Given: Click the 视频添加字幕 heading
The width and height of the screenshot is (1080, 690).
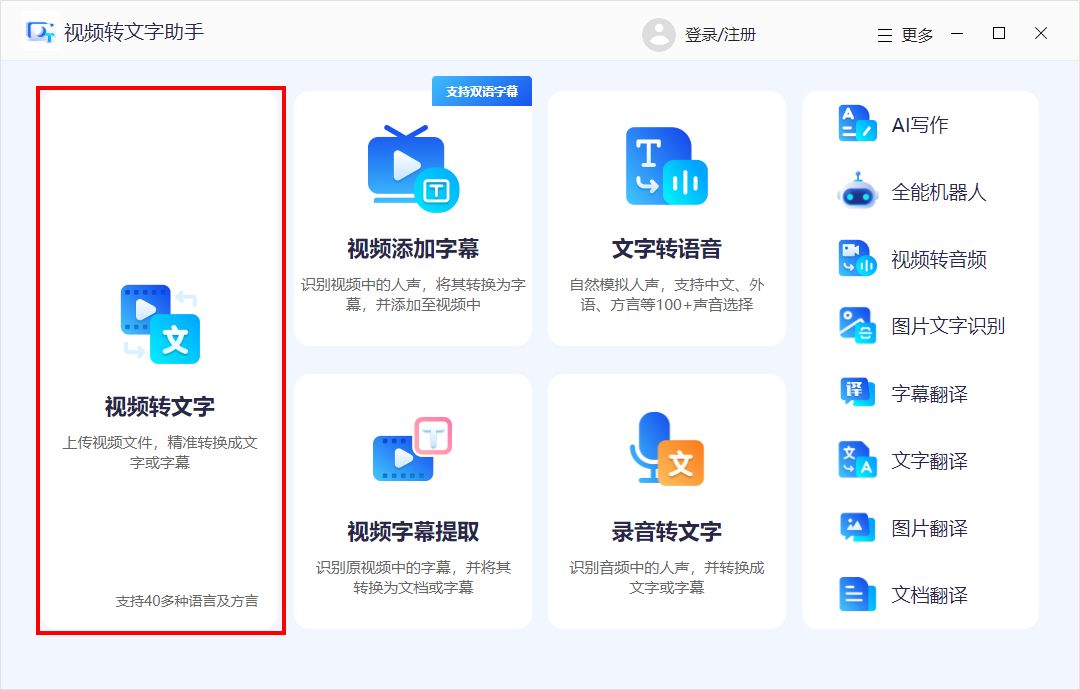Looking at the screenshot, I should click(413, 249).
